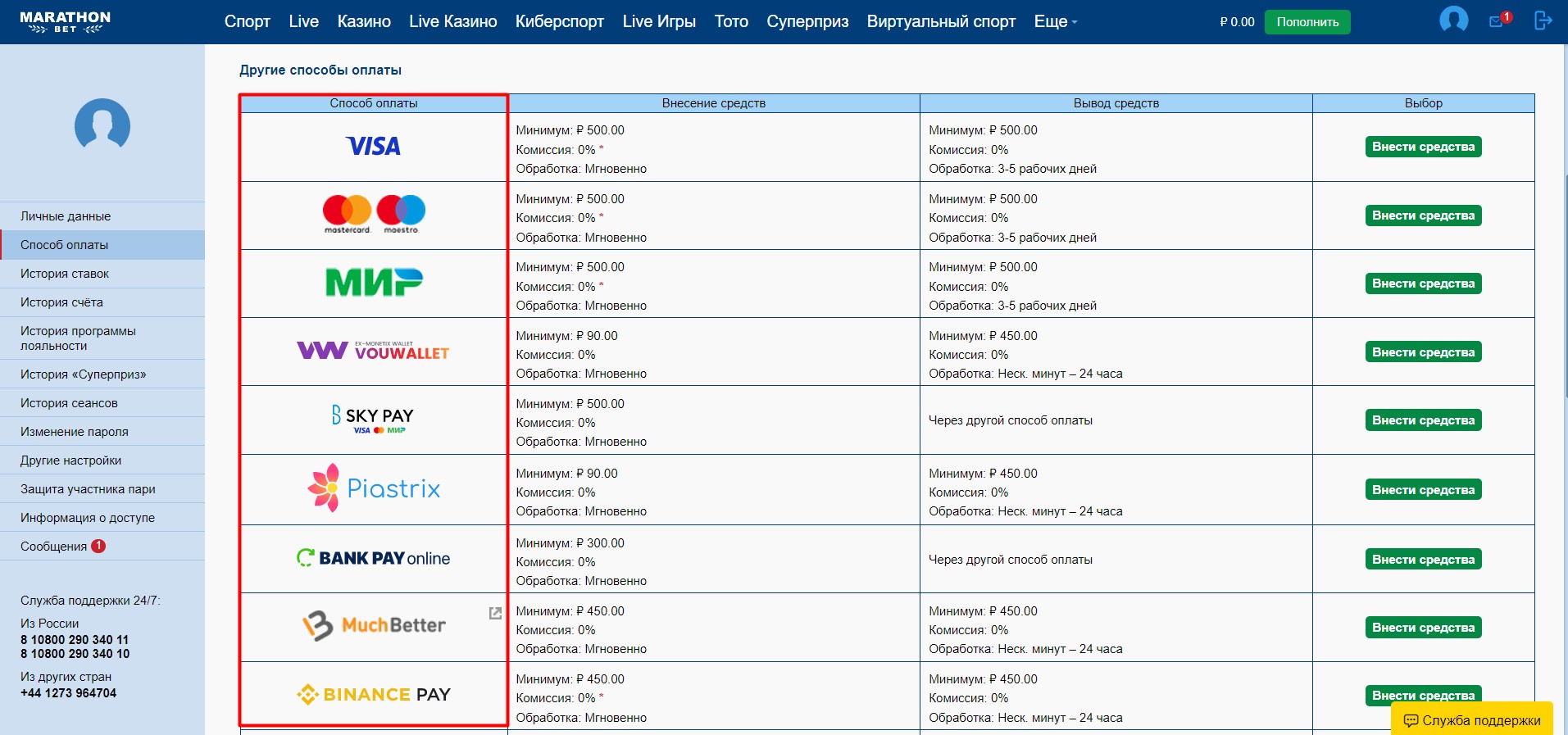1568x735 pixels.
Task: Click the large sidebar avatar image
Action: pyautogui.click(x=102, y=125)
